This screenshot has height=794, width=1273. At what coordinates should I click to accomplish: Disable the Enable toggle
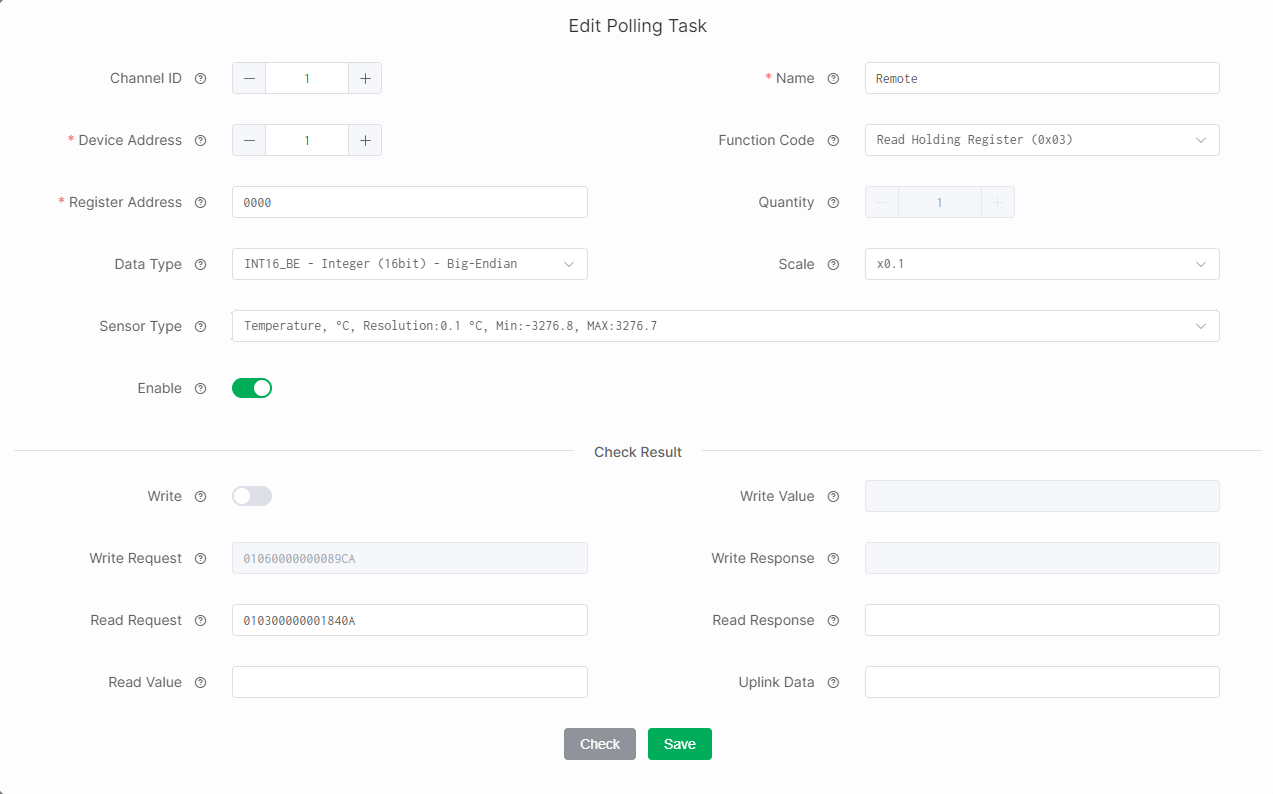pyautogui.click(x=251, y=388)
